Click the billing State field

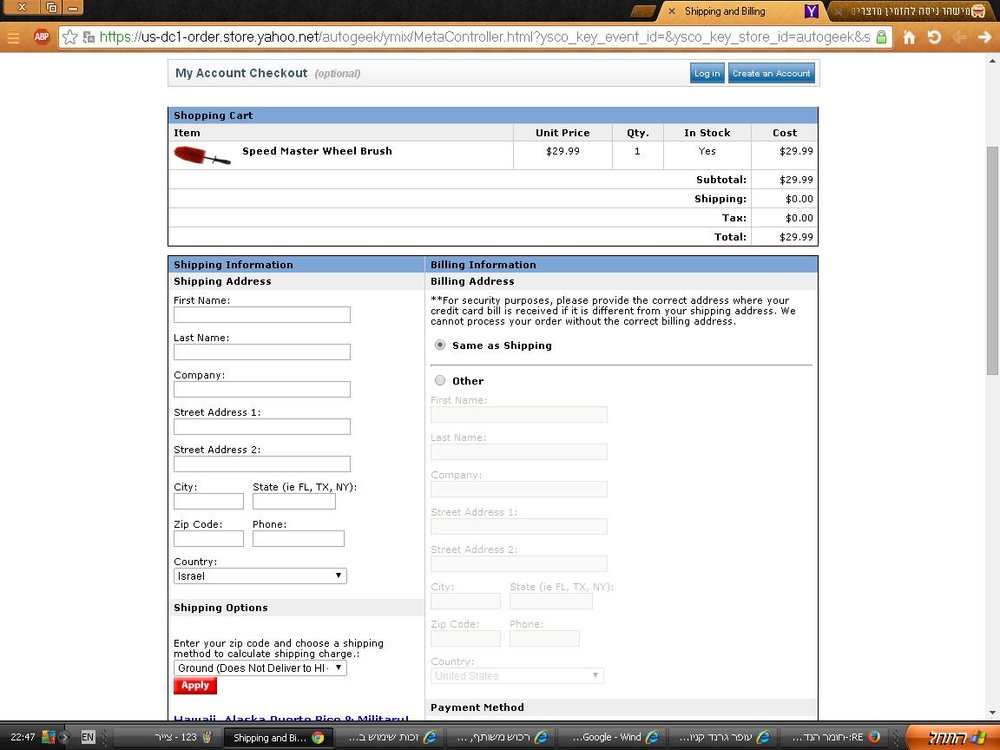pos(551,601)
